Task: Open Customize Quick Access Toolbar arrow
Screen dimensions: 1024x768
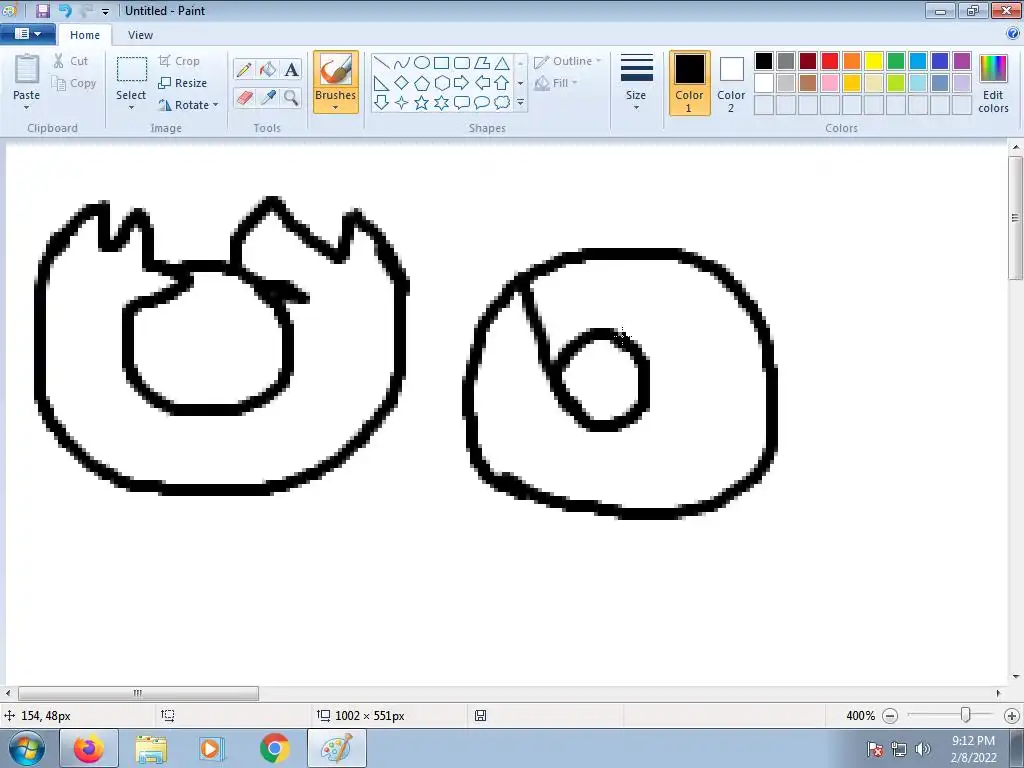Action: coord(105,11)
